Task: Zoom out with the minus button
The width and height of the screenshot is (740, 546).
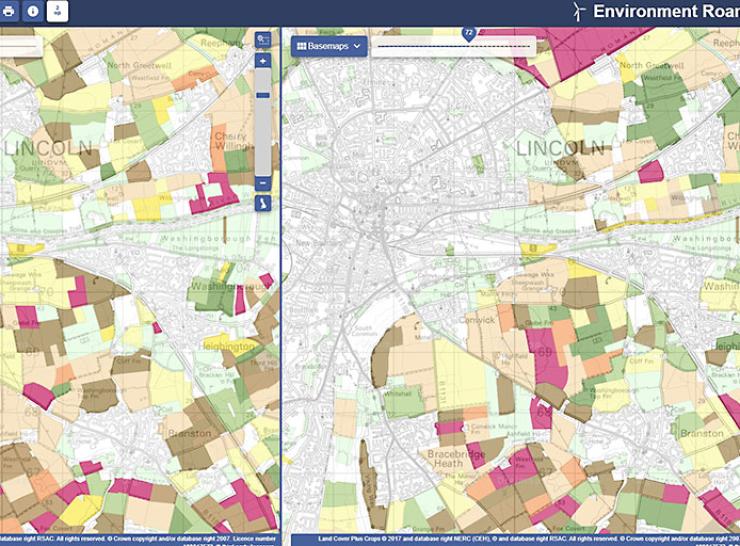Action: (x=263, y=183)
